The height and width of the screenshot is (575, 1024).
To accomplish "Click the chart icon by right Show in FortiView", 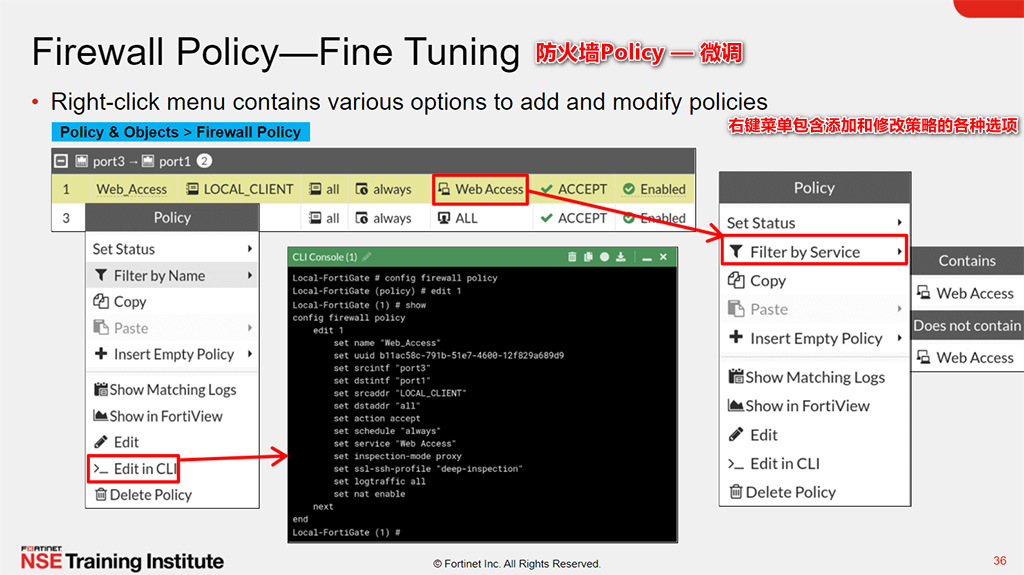I will click(x=736, y=405).
